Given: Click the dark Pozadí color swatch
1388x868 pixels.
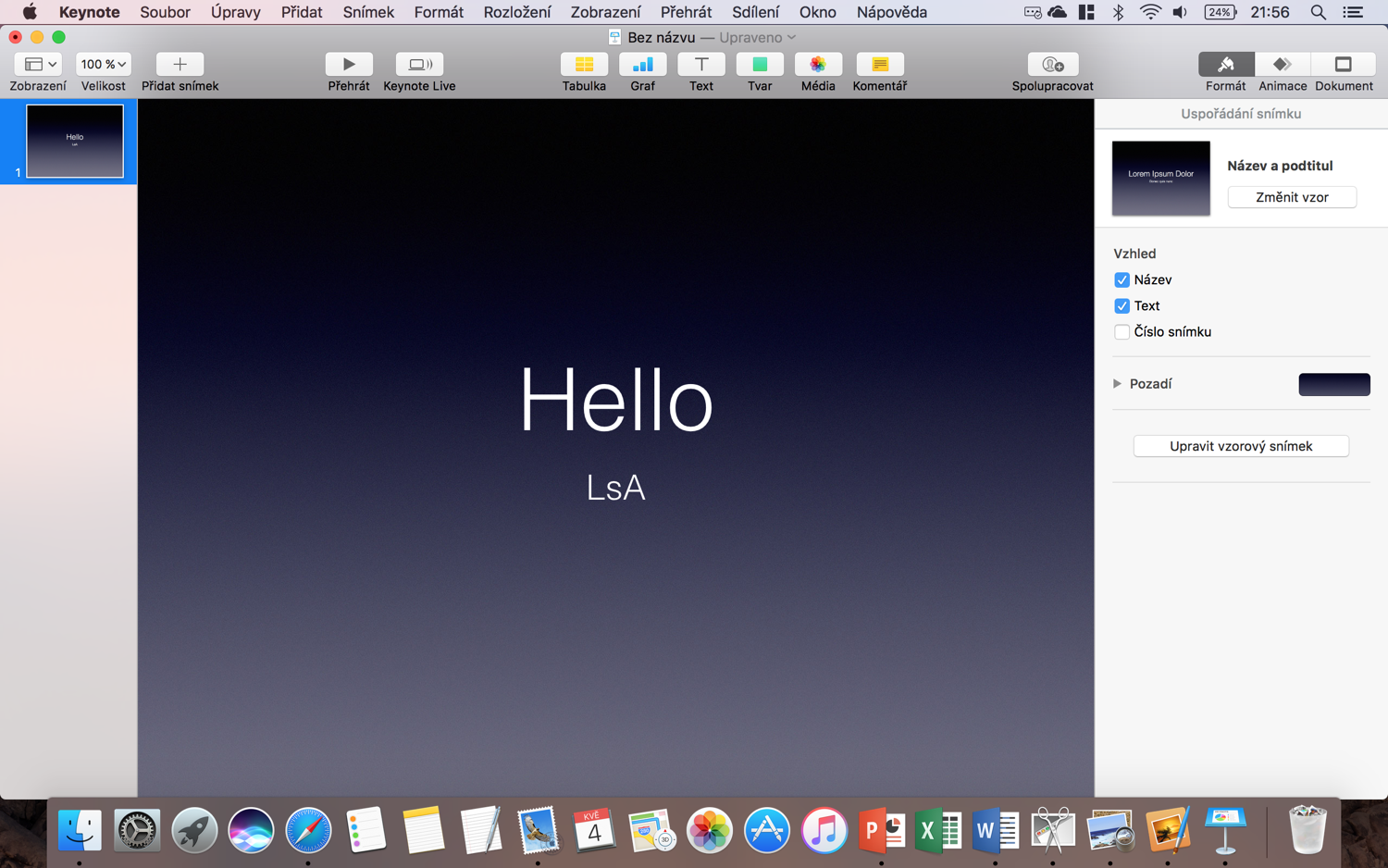Looking at the screenshot, I should click(1333, 384).
